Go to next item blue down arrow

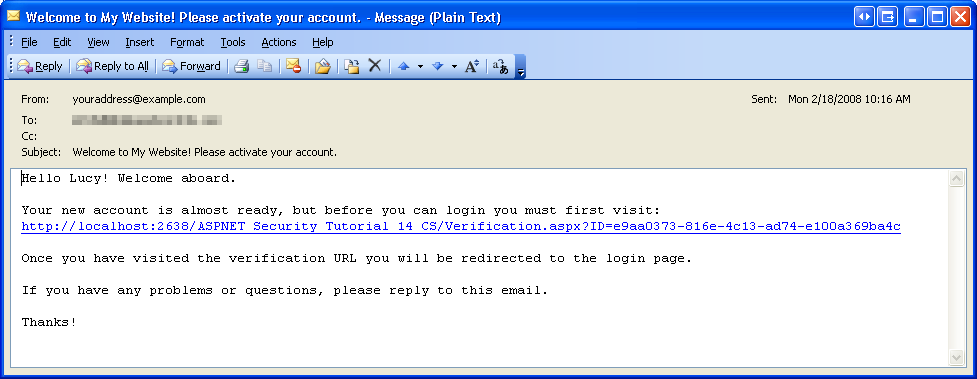point(437,66)
